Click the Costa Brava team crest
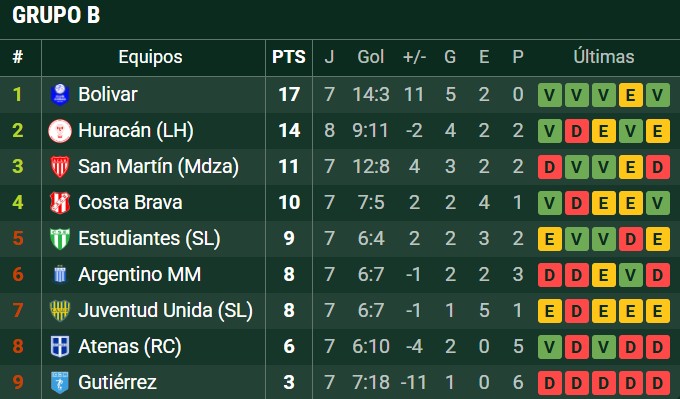 tap(60, 203)
